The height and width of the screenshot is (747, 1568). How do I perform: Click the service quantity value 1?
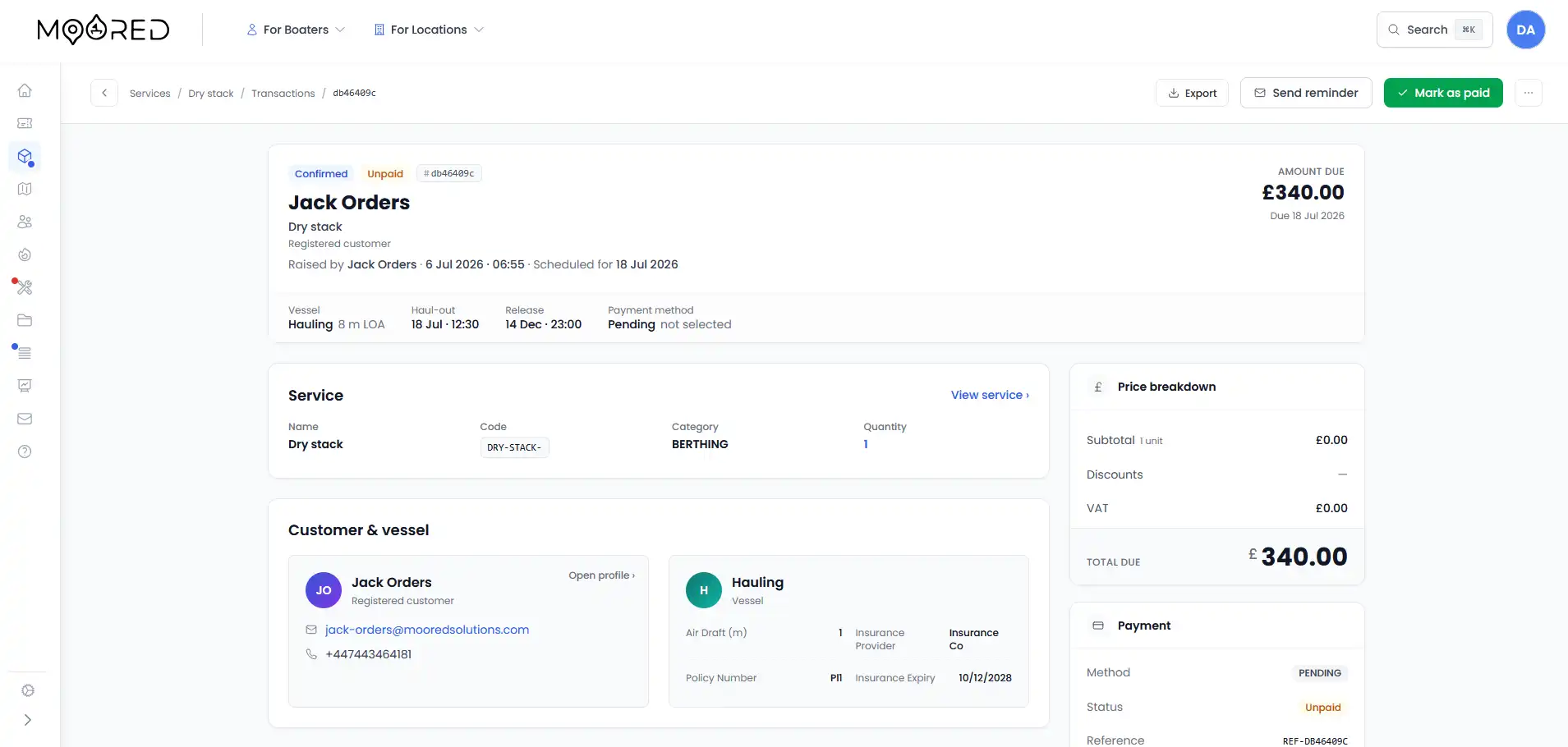pyautogui.click(x=866, y=444)
